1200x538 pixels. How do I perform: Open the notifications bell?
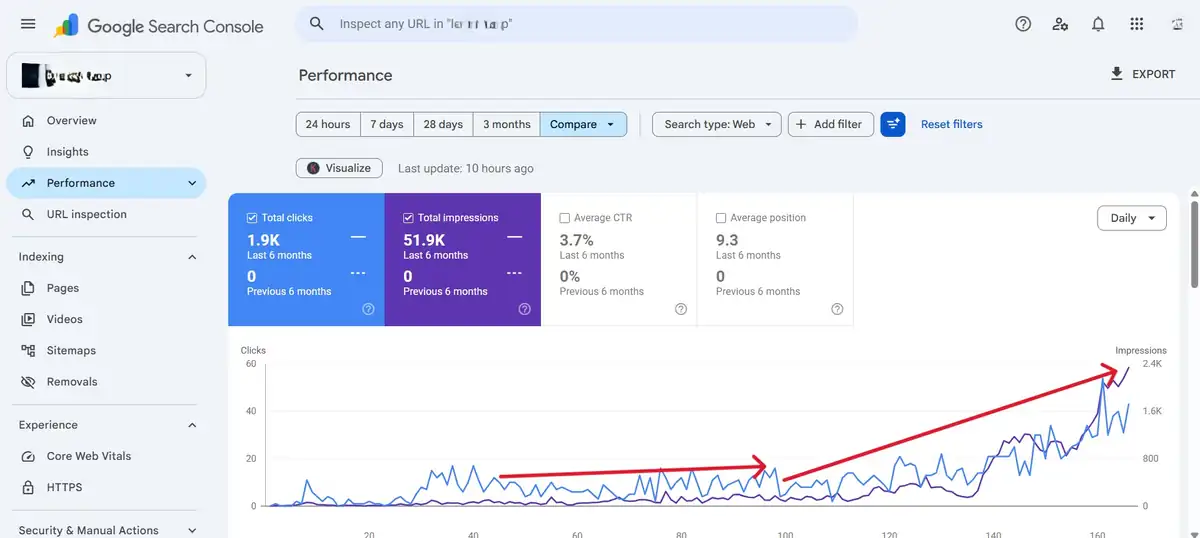pos(1098,24)
